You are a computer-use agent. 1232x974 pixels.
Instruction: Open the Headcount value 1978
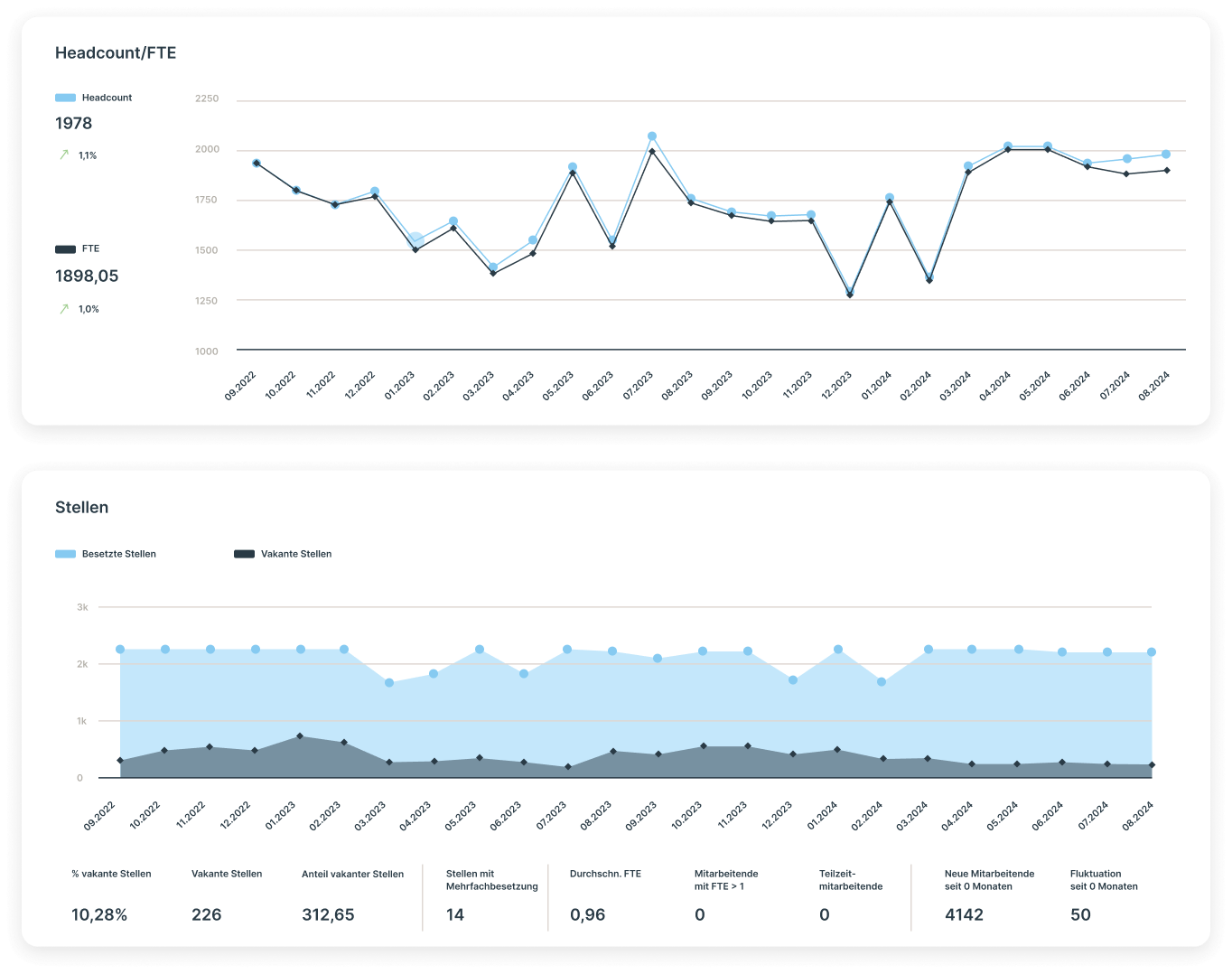click(x=74, y=124)
